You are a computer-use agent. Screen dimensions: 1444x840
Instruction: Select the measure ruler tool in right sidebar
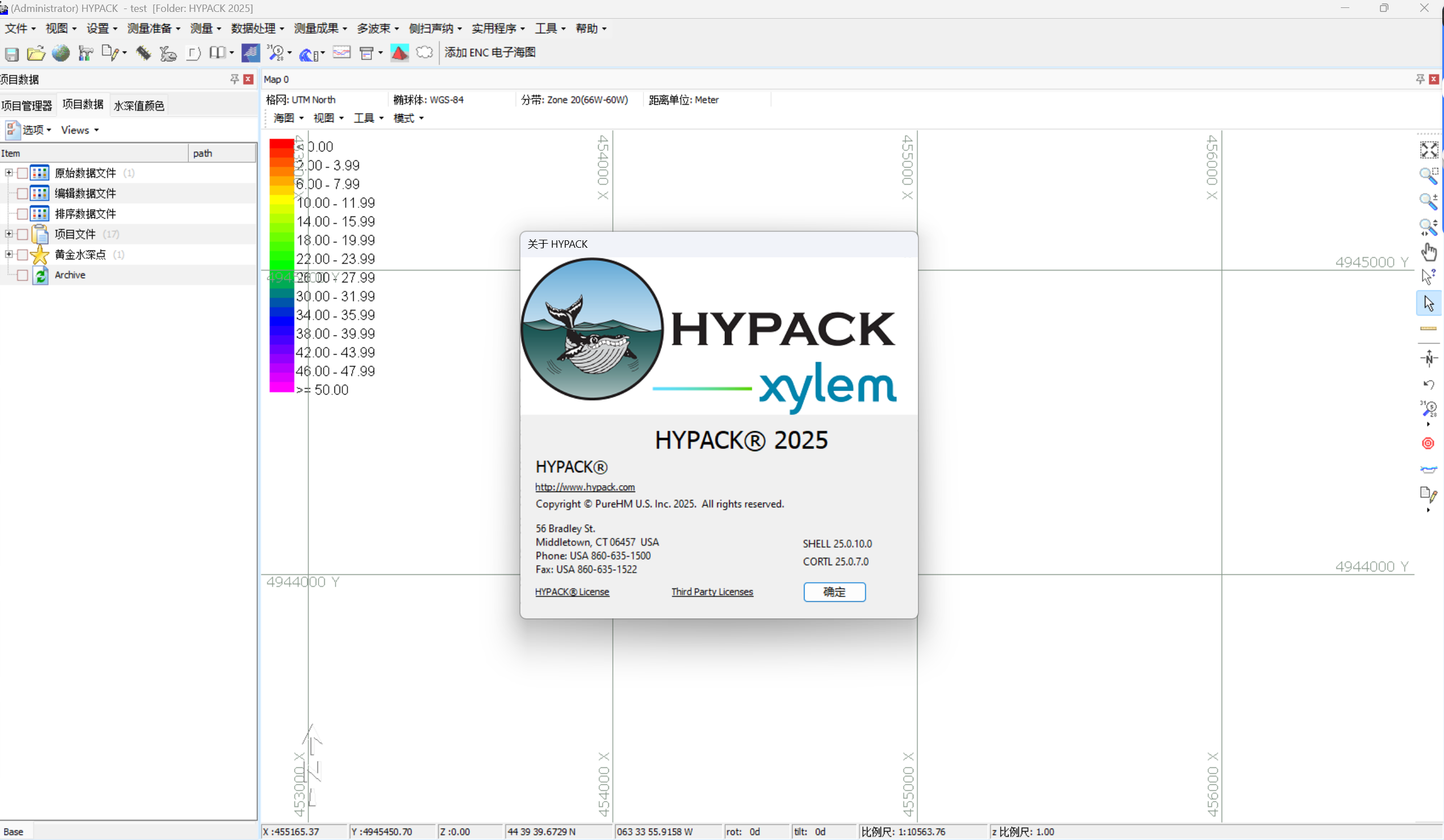pyautogui.click(x=1429, y=328)
